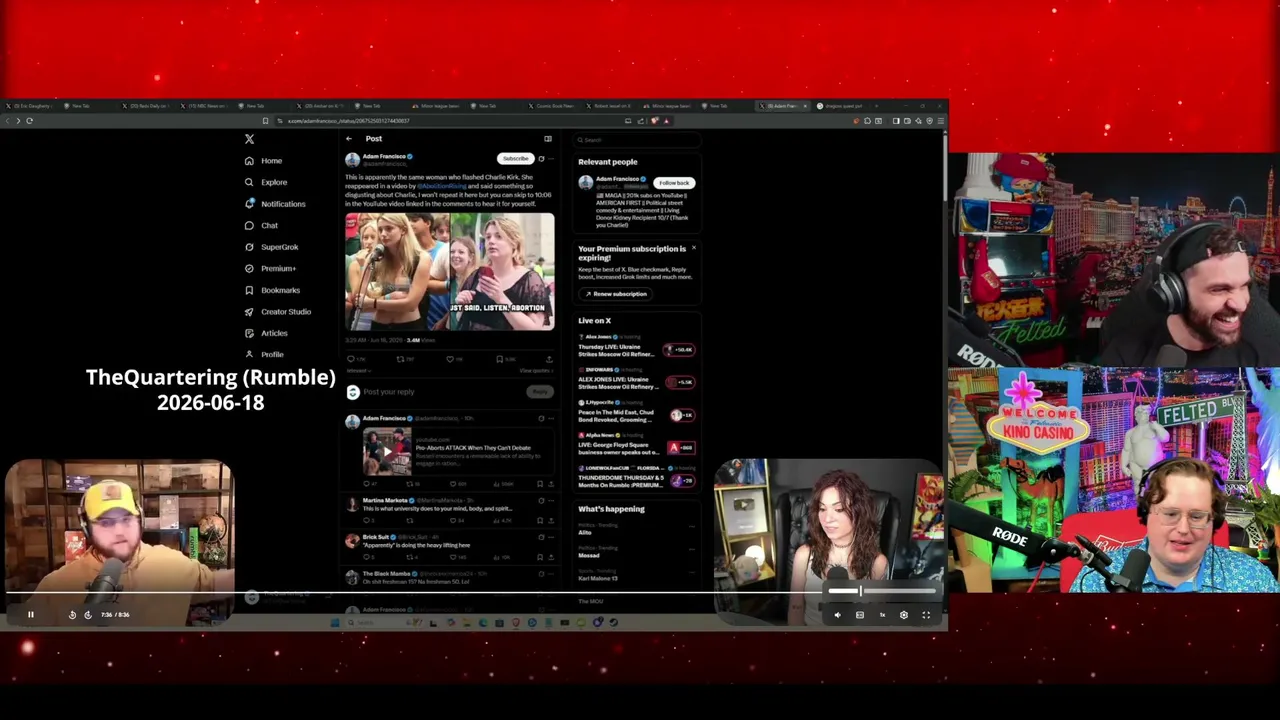The image size is (1280, 720).
Task: Enter fullscreen in the video player
Action: [x=926, y=615]
